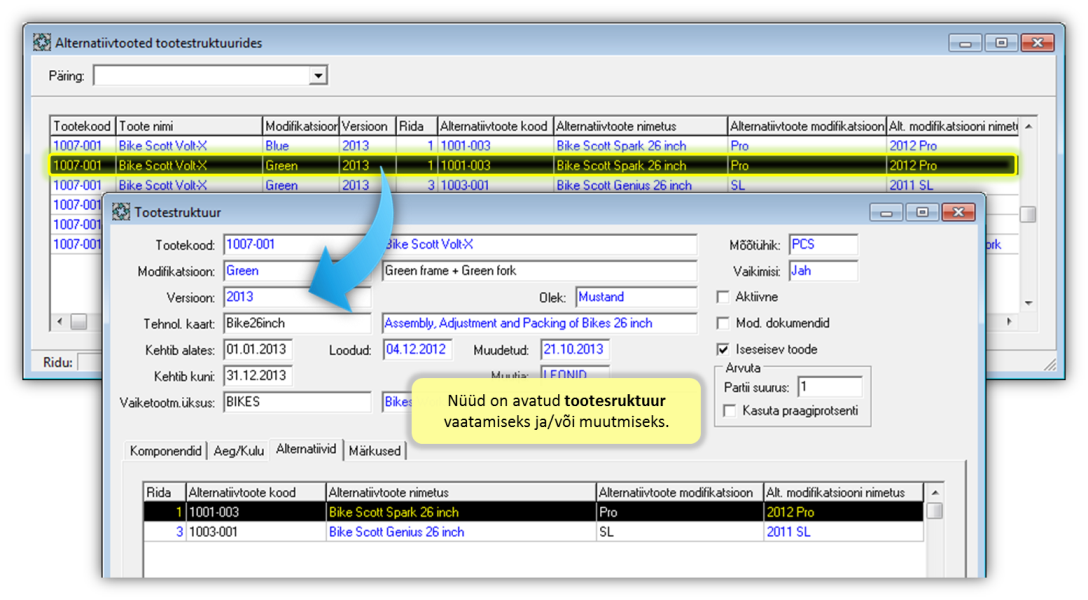Click the Alternatiivtooted window app icon

click(42, 42)
